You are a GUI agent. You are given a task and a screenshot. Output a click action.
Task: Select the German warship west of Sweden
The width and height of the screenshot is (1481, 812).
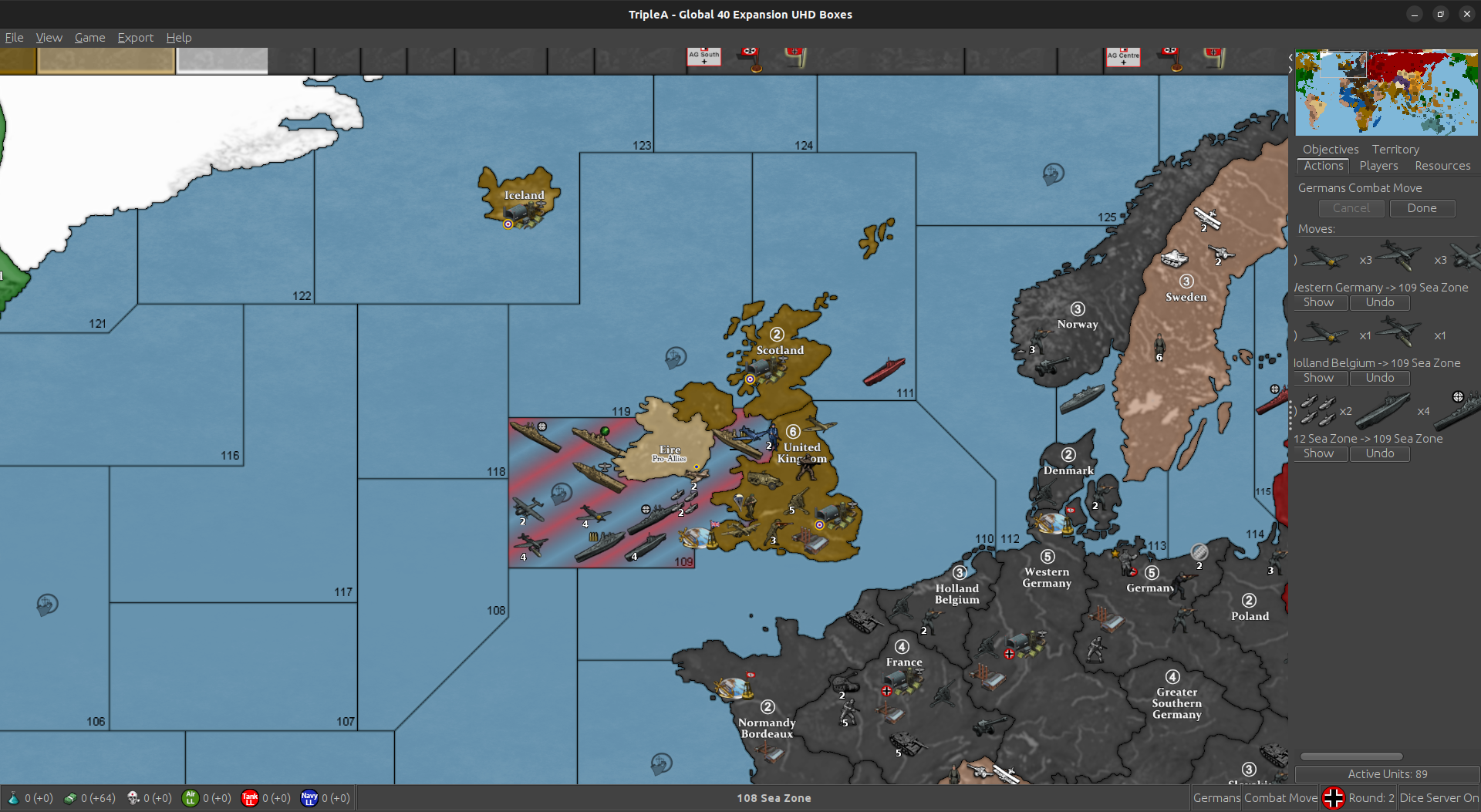(x=1082, y=398)
